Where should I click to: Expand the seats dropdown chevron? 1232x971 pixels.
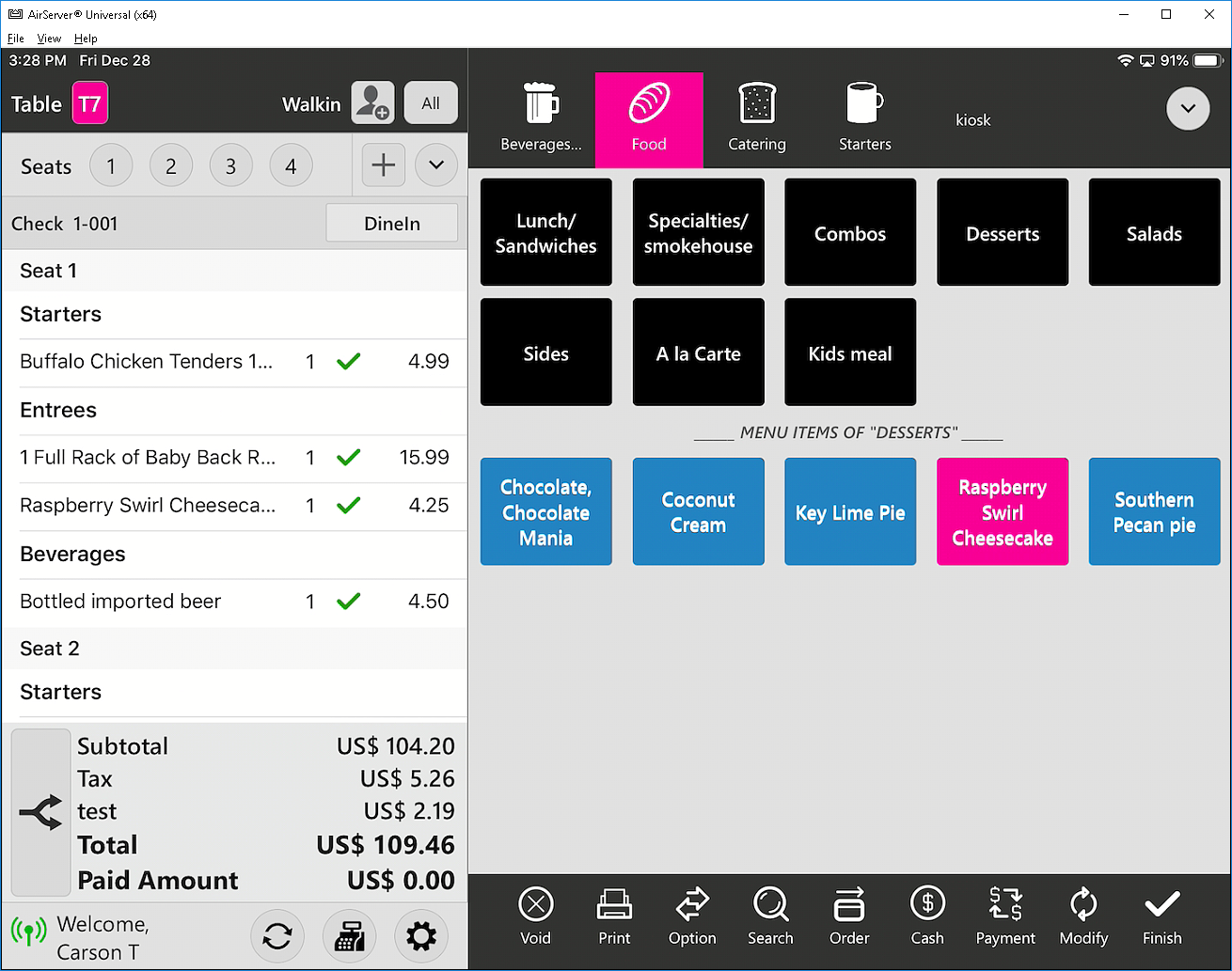click(x=436, y=165)
